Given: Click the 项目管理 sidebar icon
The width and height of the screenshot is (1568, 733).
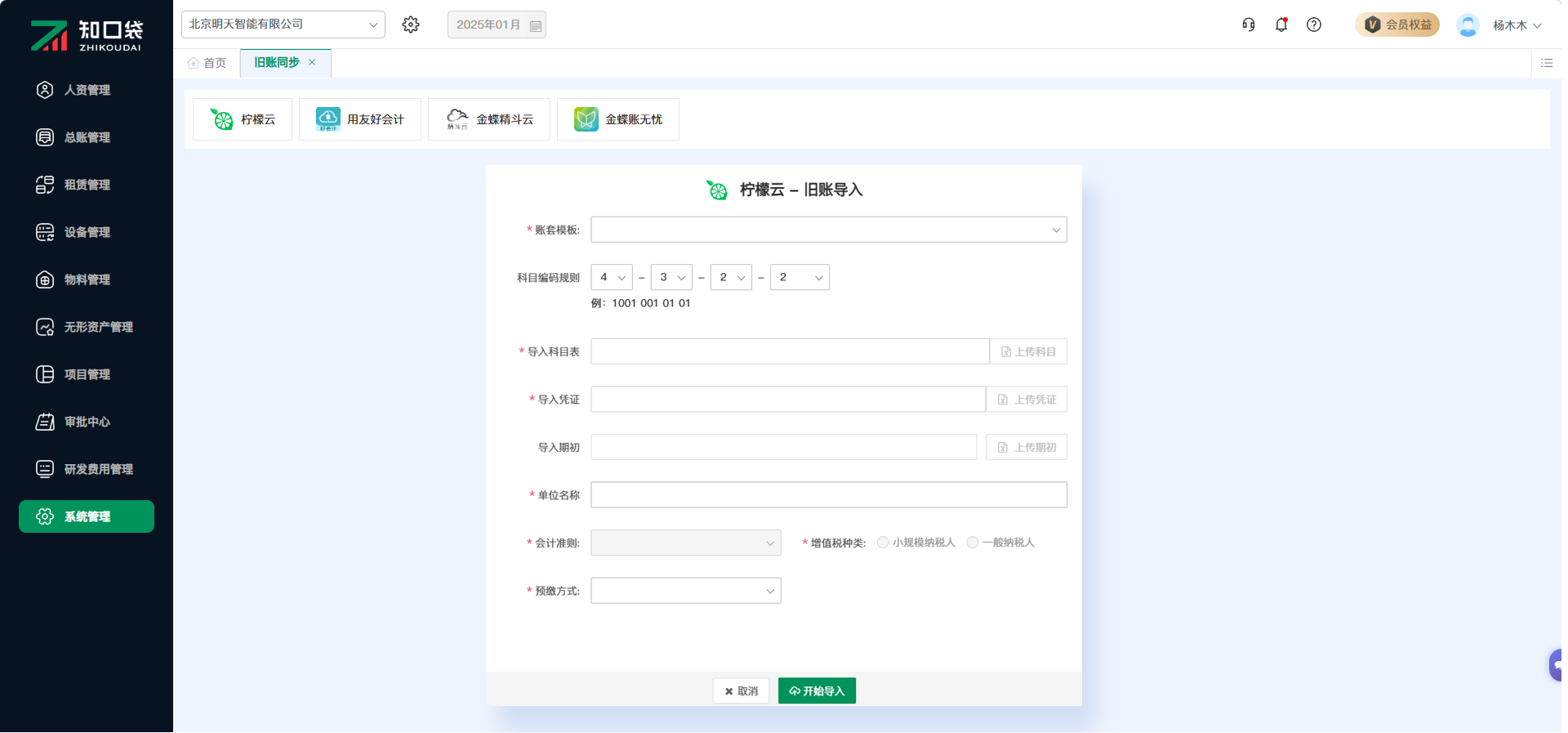Looking at the screenshot, I should click(45, 374).
